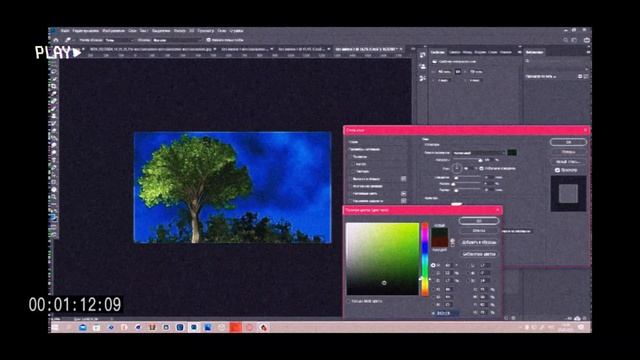
Task: Open Color Libraries from Color Picker
Action: pyautogui.click(x=479, y=254)
